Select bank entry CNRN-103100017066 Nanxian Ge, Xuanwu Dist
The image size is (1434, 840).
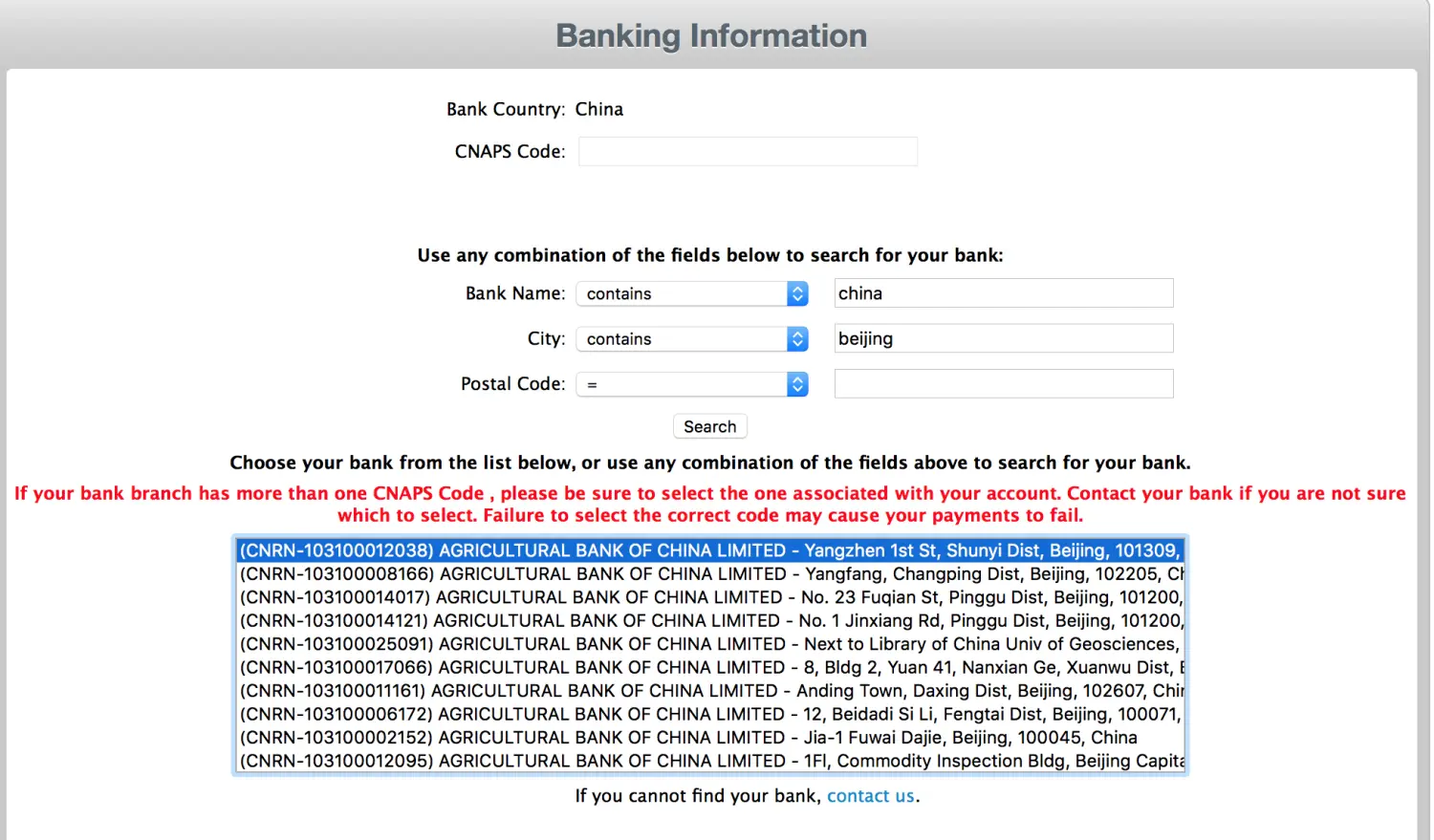[710, 668]
